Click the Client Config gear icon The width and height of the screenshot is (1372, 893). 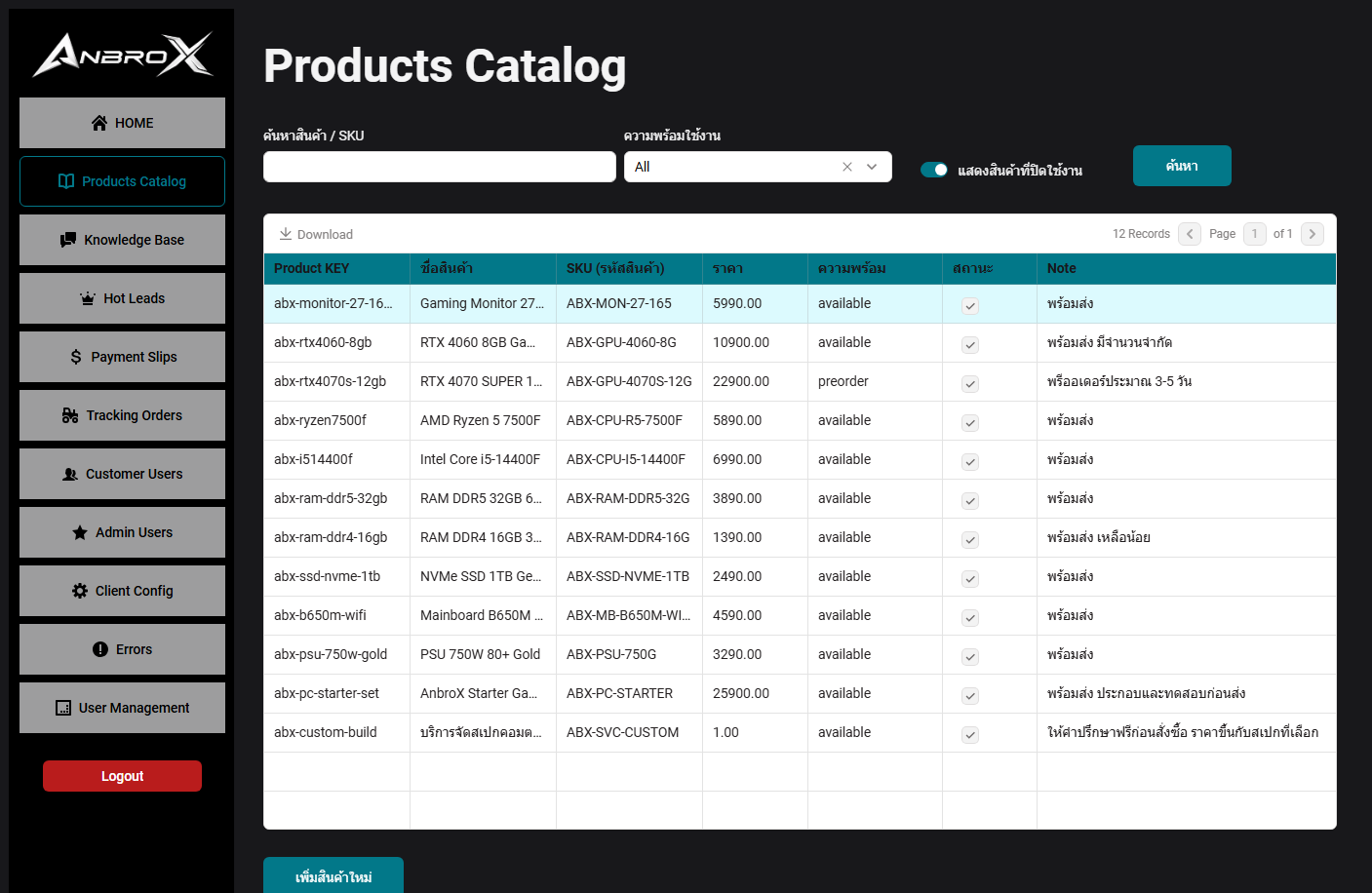point(80,591)
